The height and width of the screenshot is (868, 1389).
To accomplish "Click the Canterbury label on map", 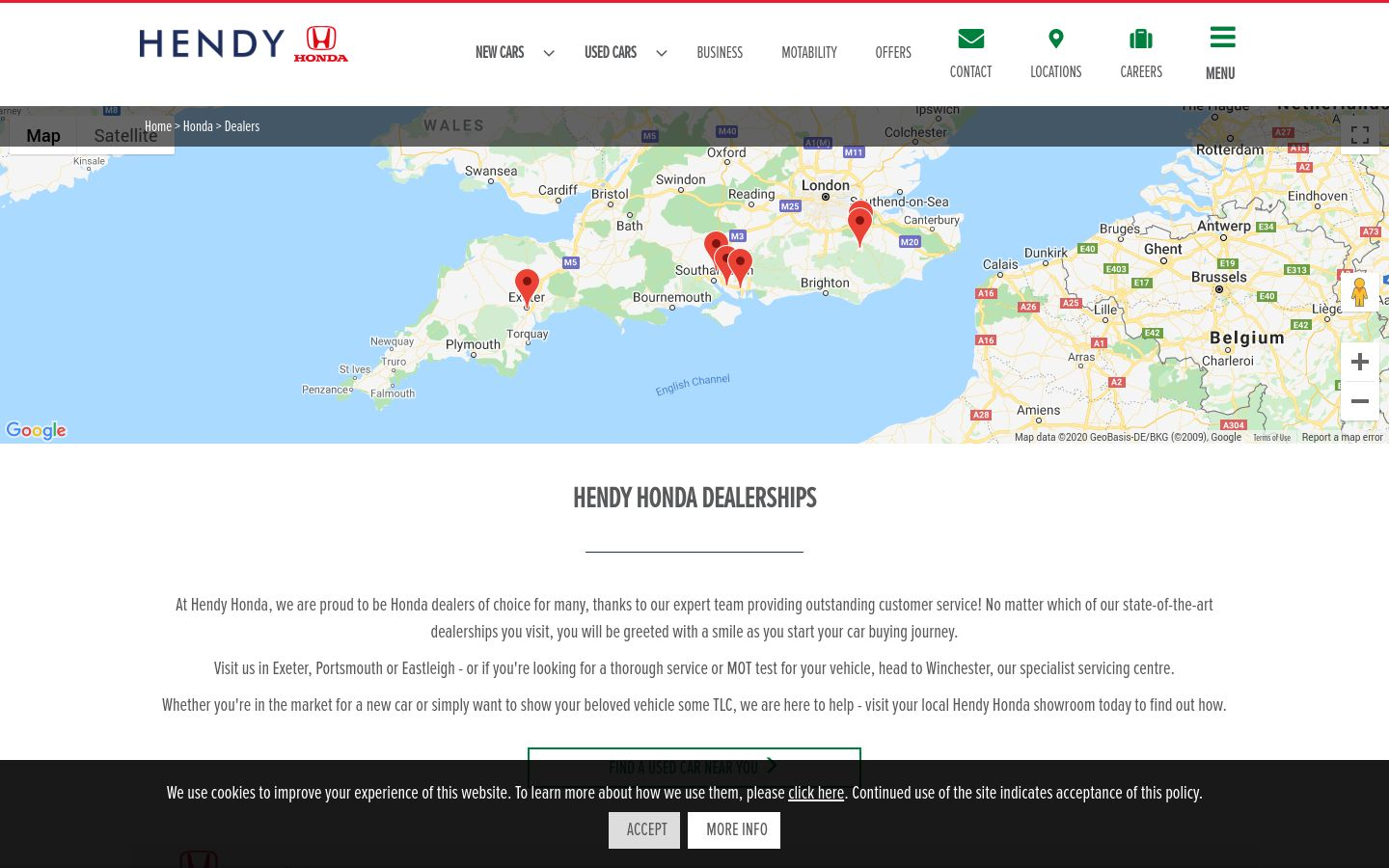I will (x=932, y=220).
